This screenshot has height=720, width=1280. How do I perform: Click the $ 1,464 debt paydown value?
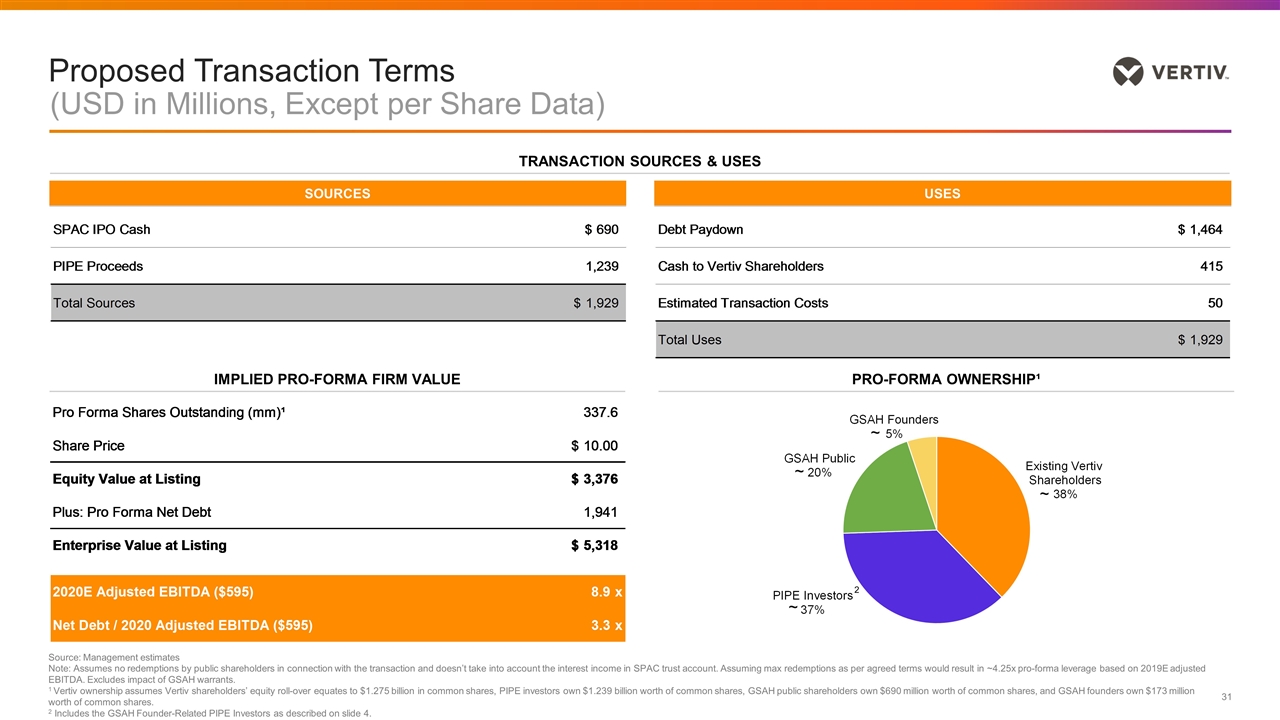pos(1200,230)
